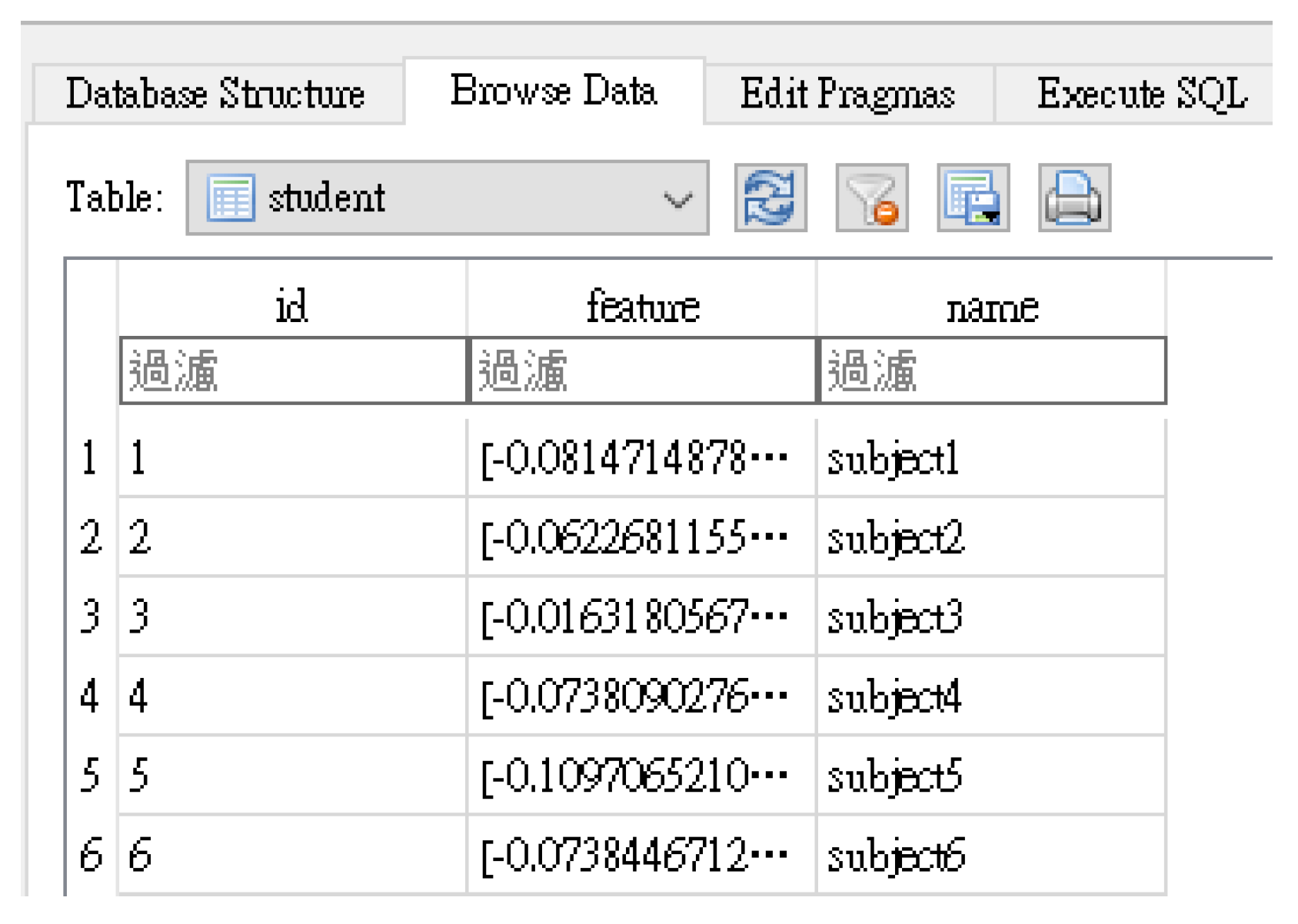
Task: Click the name cell subject1
Action: (991, 459)
